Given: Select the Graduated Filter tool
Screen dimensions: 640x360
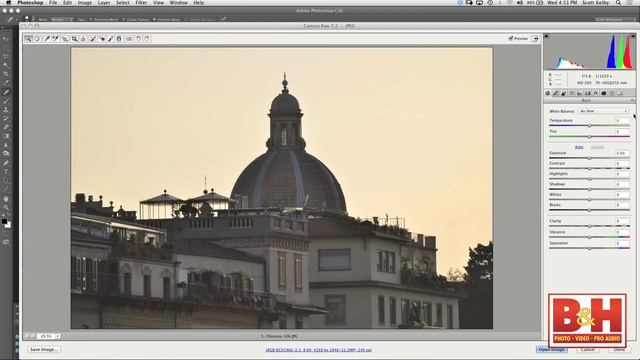Looking at the screenshot, I should [x=119, y=39].
